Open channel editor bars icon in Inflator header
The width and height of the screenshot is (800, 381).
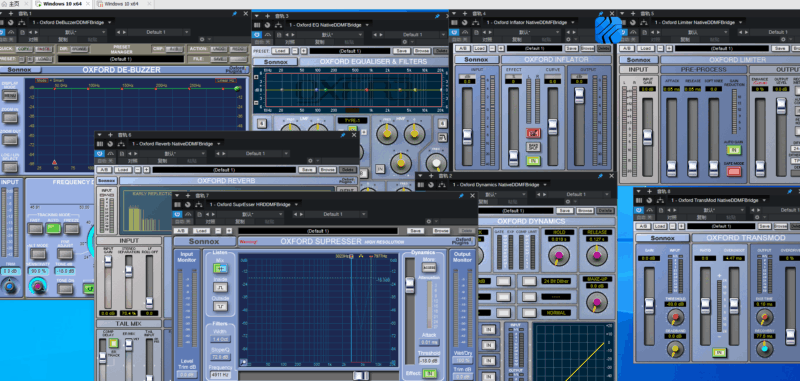tap(455, 22)
